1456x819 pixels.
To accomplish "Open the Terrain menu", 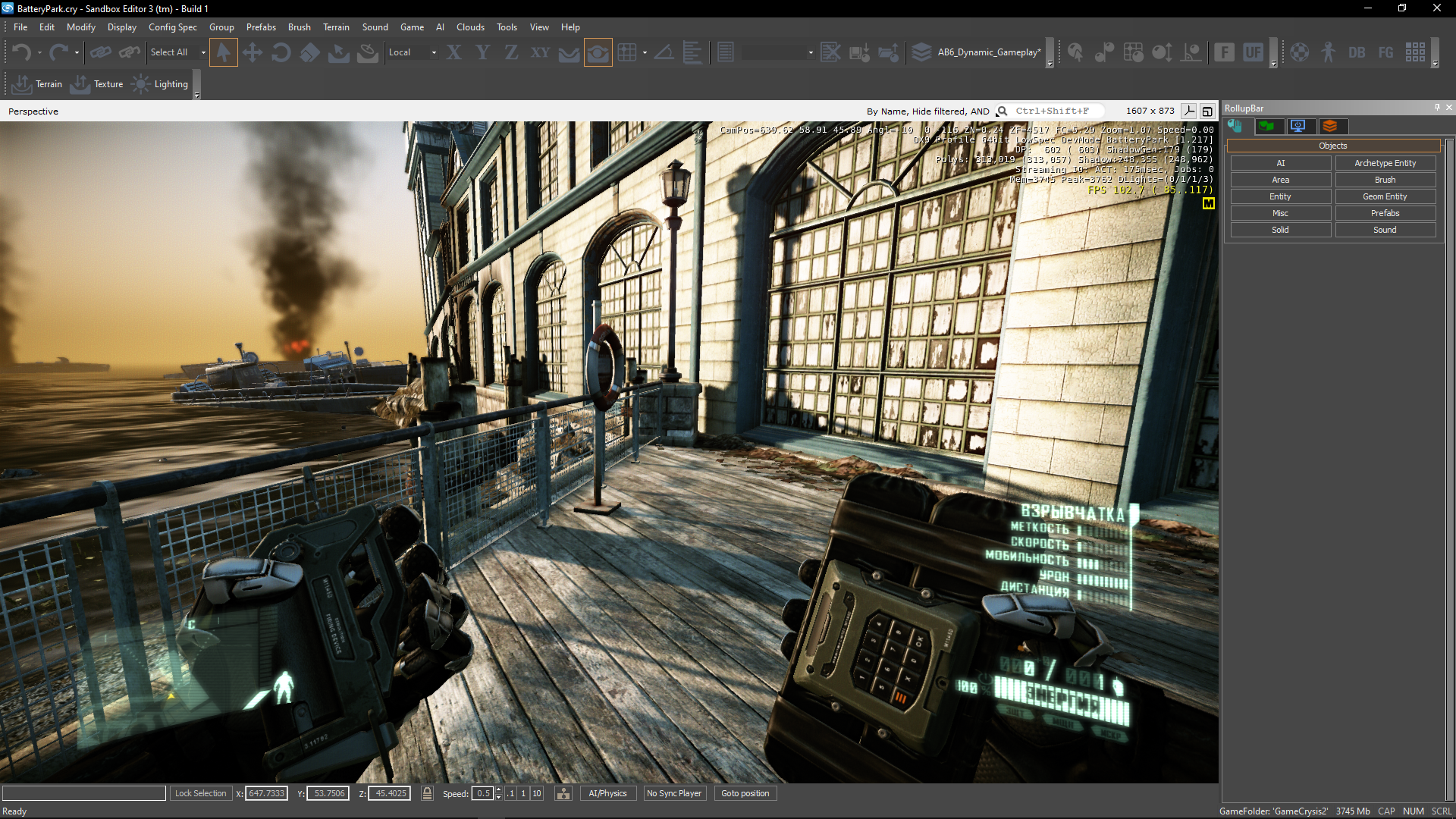I will pos(335,27).
